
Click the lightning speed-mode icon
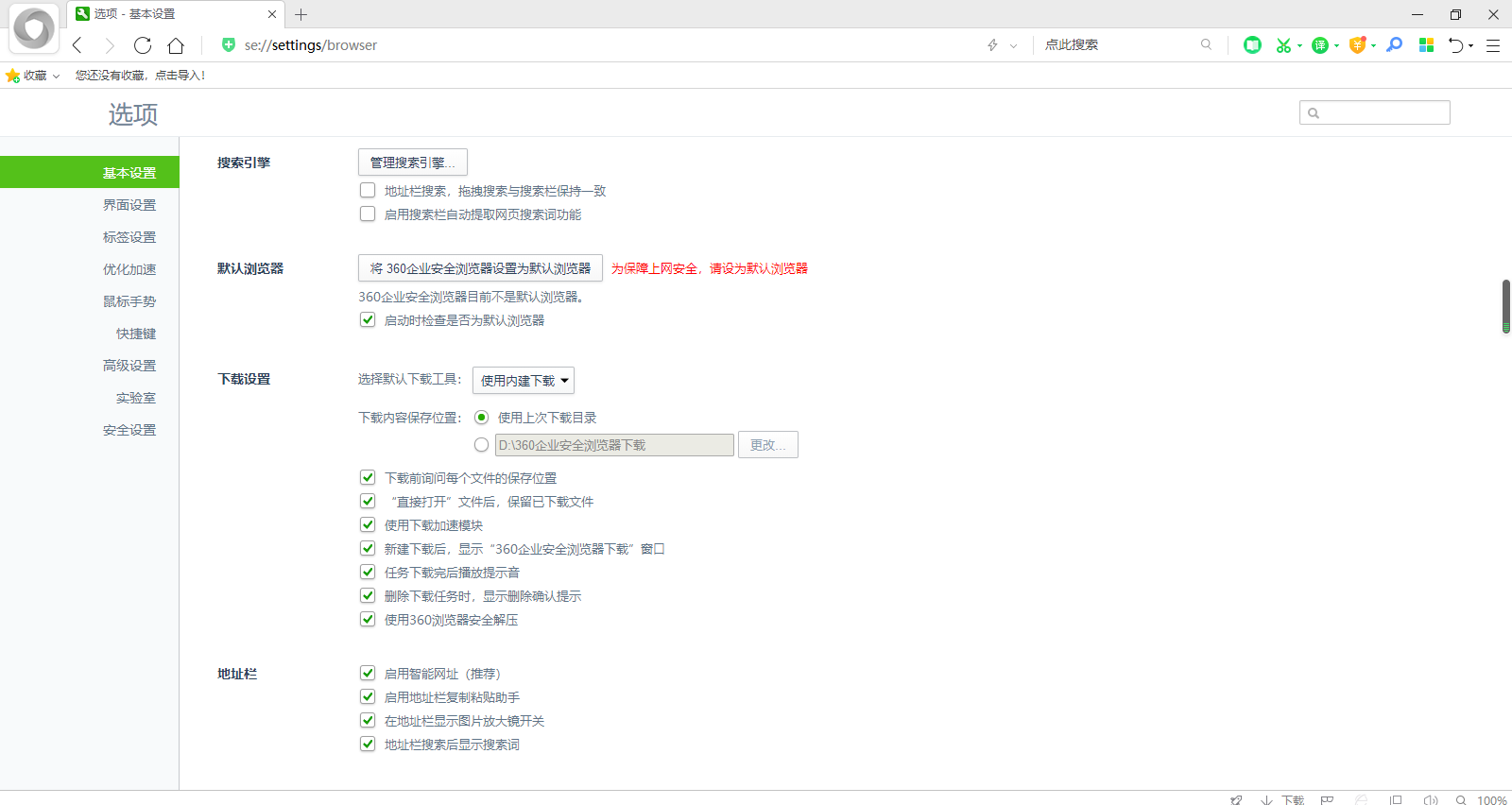[x=992, y=45]
